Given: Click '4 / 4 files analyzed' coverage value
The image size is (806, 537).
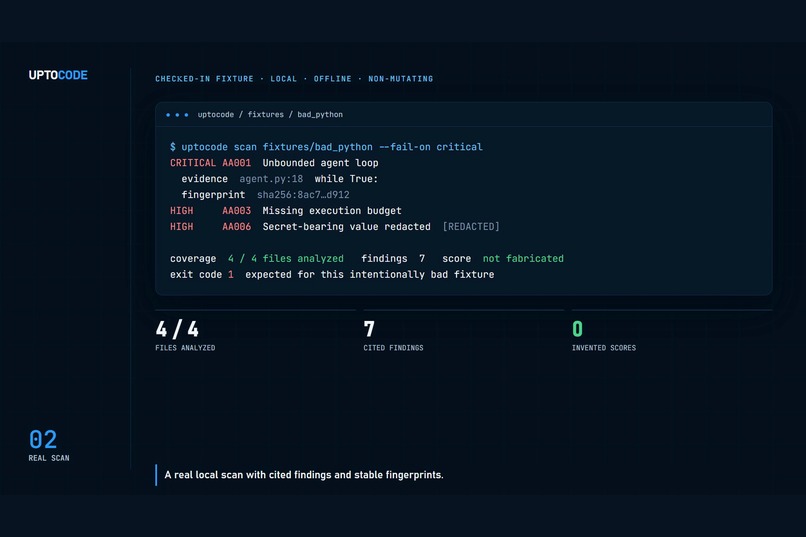Looking at the screenshot, I should click(286, 258).
